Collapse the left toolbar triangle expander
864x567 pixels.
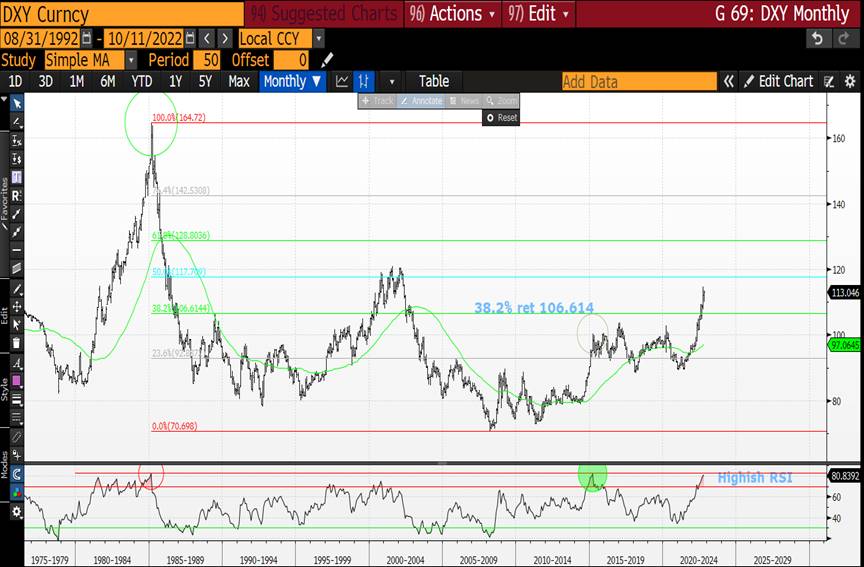[4, 100]
